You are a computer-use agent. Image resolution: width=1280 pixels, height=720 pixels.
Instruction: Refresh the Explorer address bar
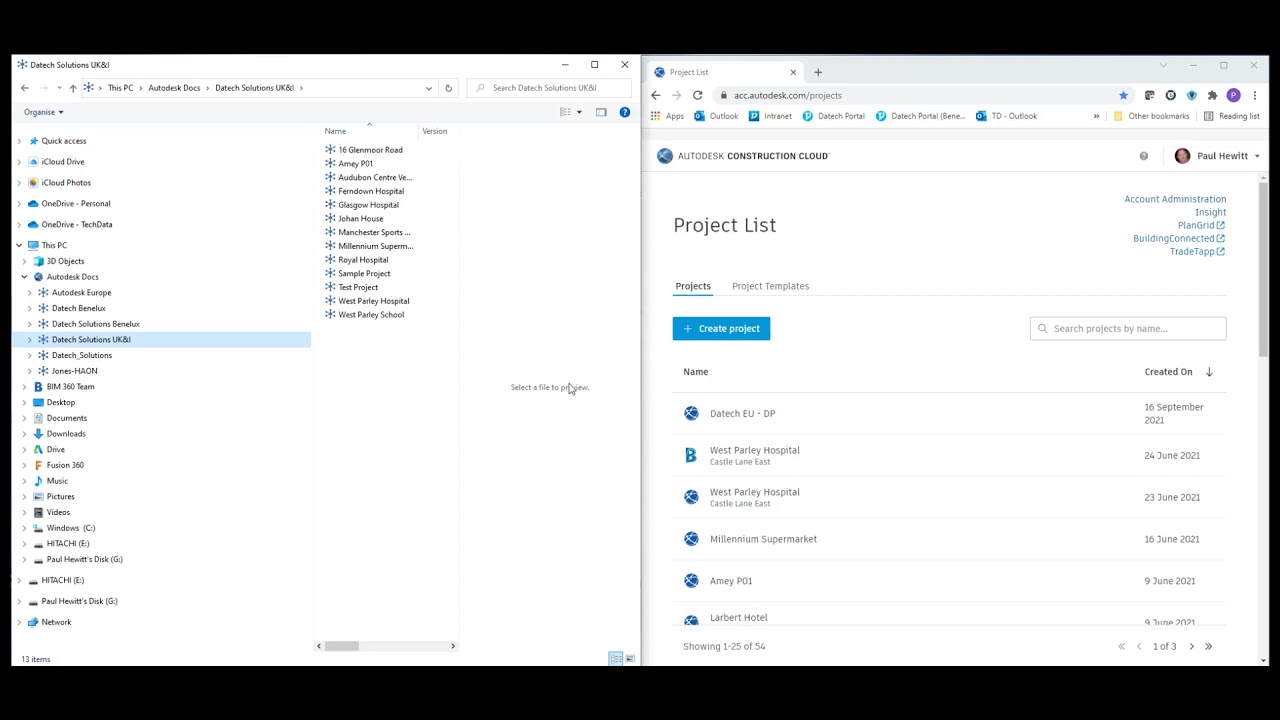[x=448, y=88]
